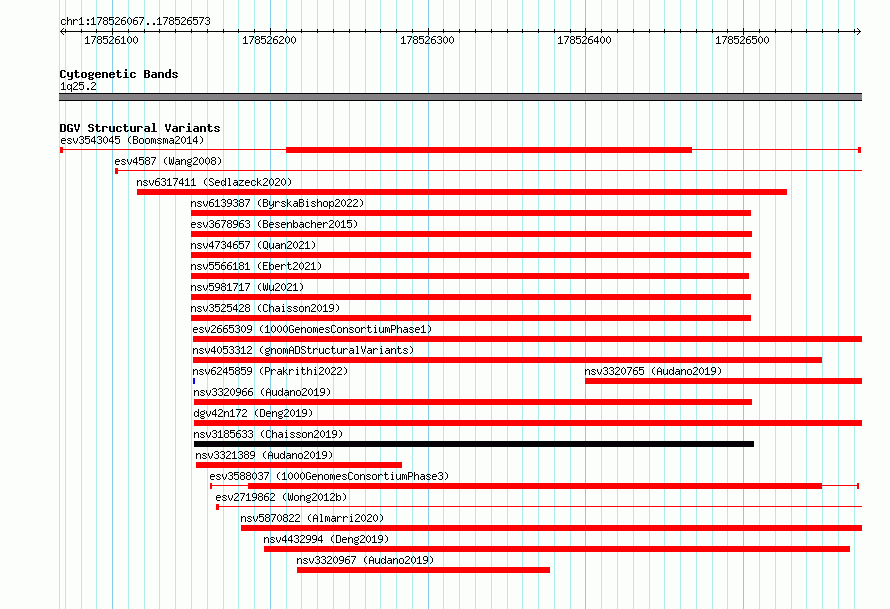Click esv3678963 (Besenbacher2015) label
This screenshot has width=890, height=609.
tap(274, 224)
